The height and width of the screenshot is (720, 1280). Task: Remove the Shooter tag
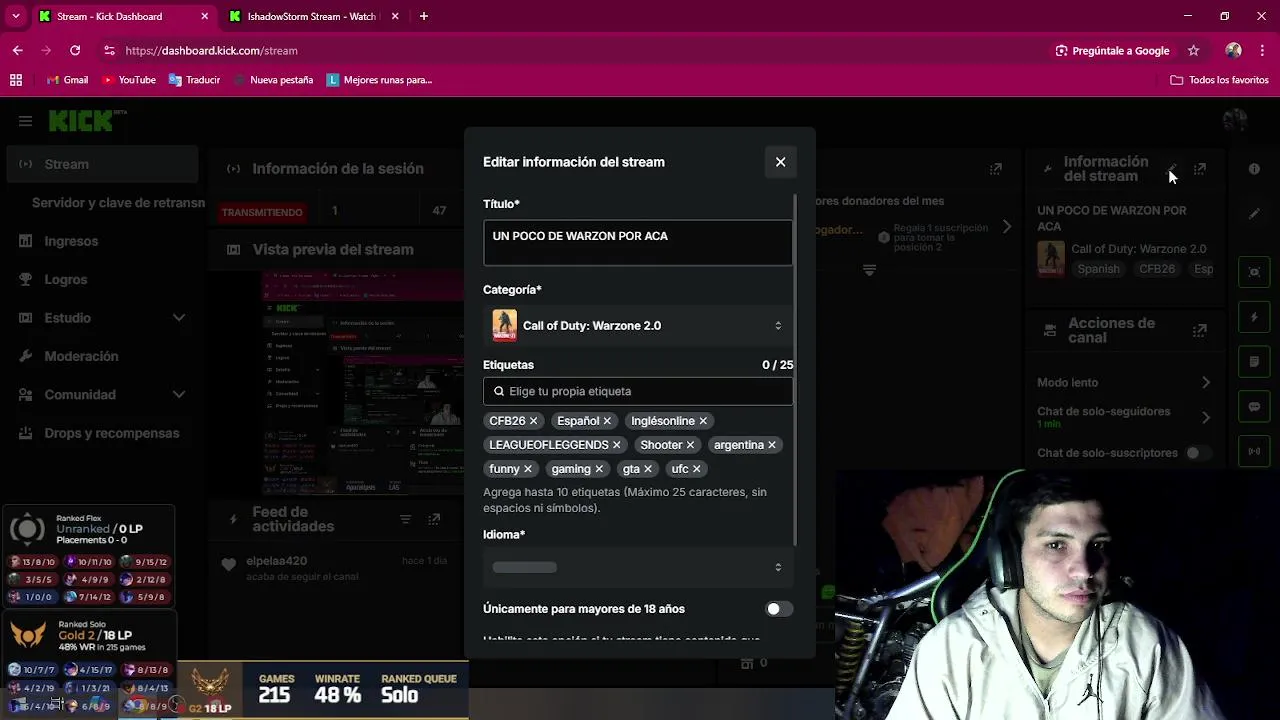[690, 445]
